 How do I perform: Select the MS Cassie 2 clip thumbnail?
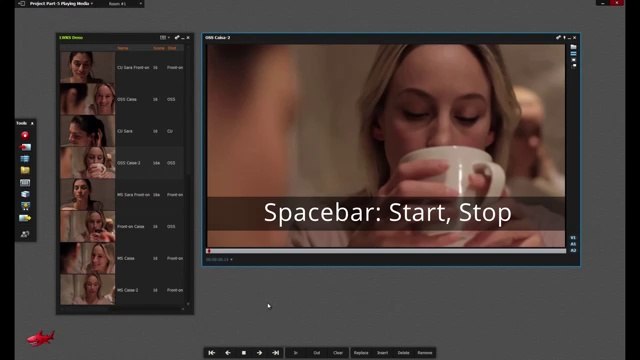pyautogui.click(x=88, y=290)
